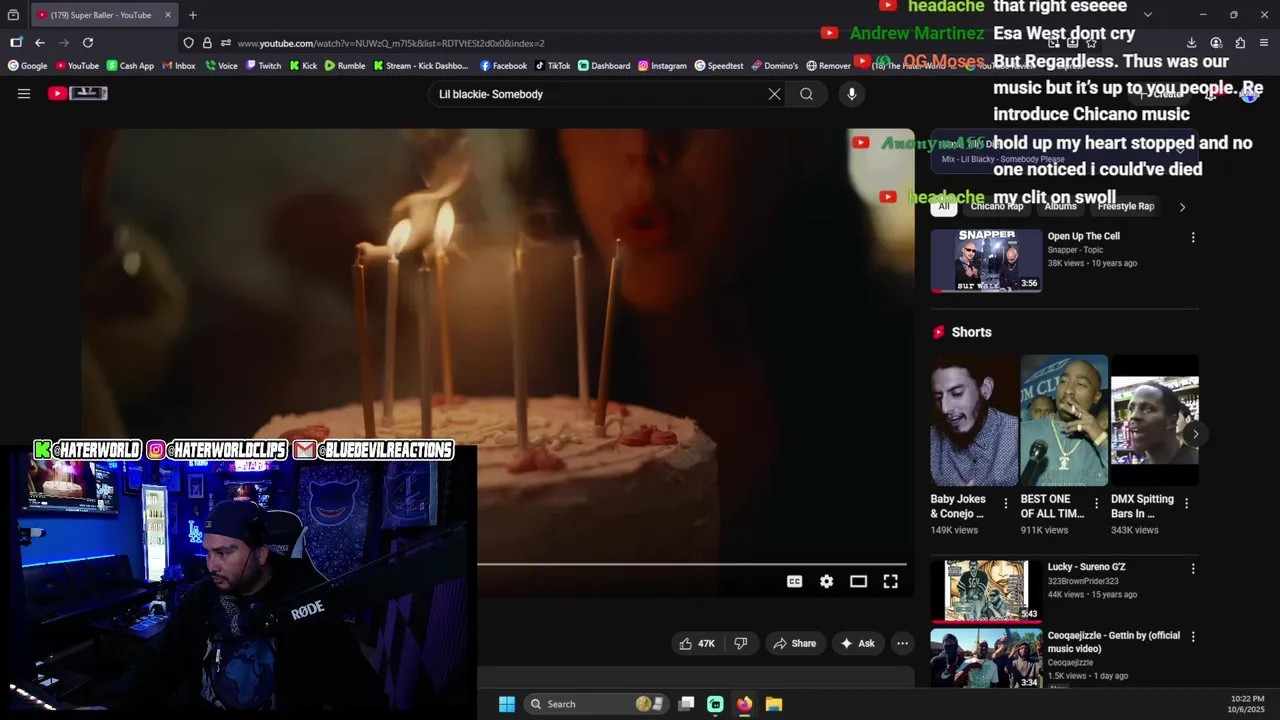
Task: Open a new browser tab
Action: tap(193, 15)
